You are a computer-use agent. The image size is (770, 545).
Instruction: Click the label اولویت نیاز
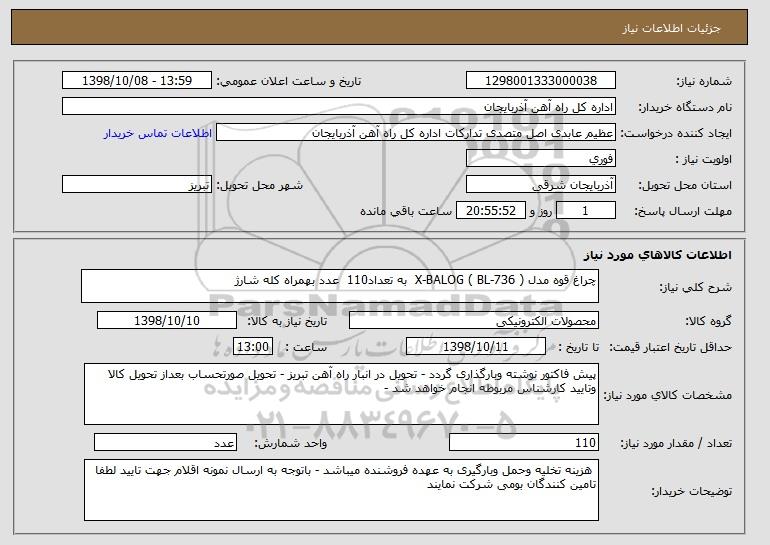click(x=703, y=160)
